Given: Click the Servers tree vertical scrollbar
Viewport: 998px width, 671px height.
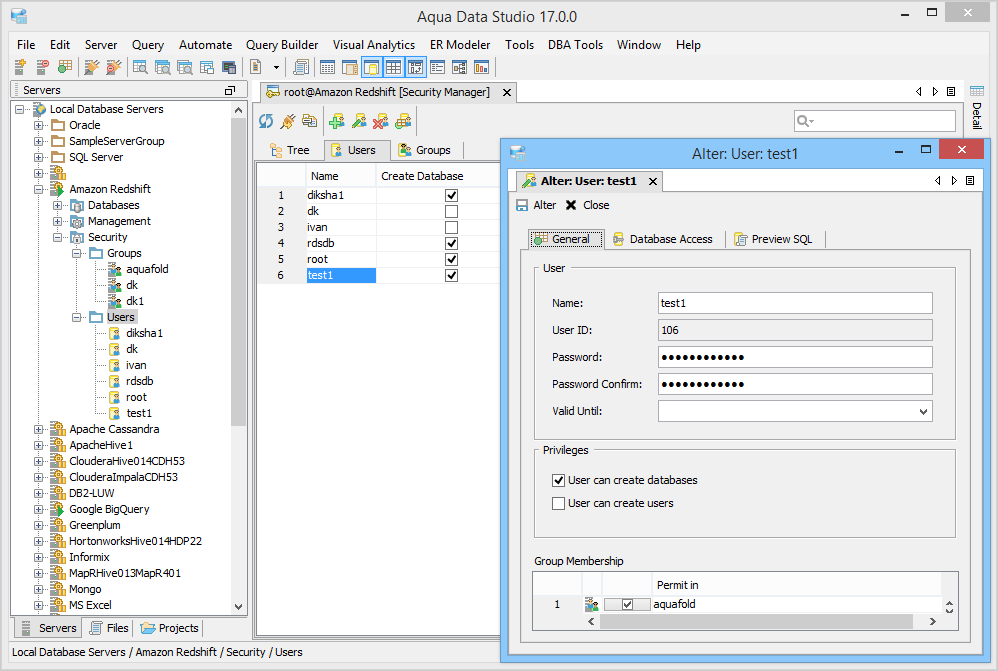Looking at the screenshot, I should tap(239, 271).
